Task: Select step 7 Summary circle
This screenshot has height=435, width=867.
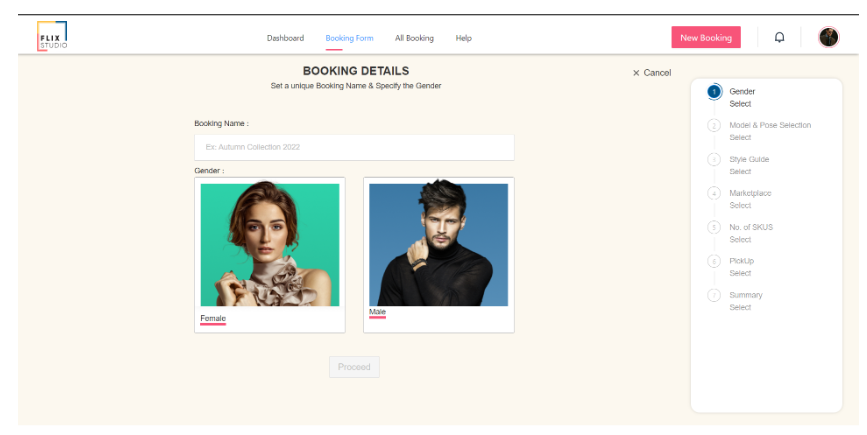Action: point(714,295)
